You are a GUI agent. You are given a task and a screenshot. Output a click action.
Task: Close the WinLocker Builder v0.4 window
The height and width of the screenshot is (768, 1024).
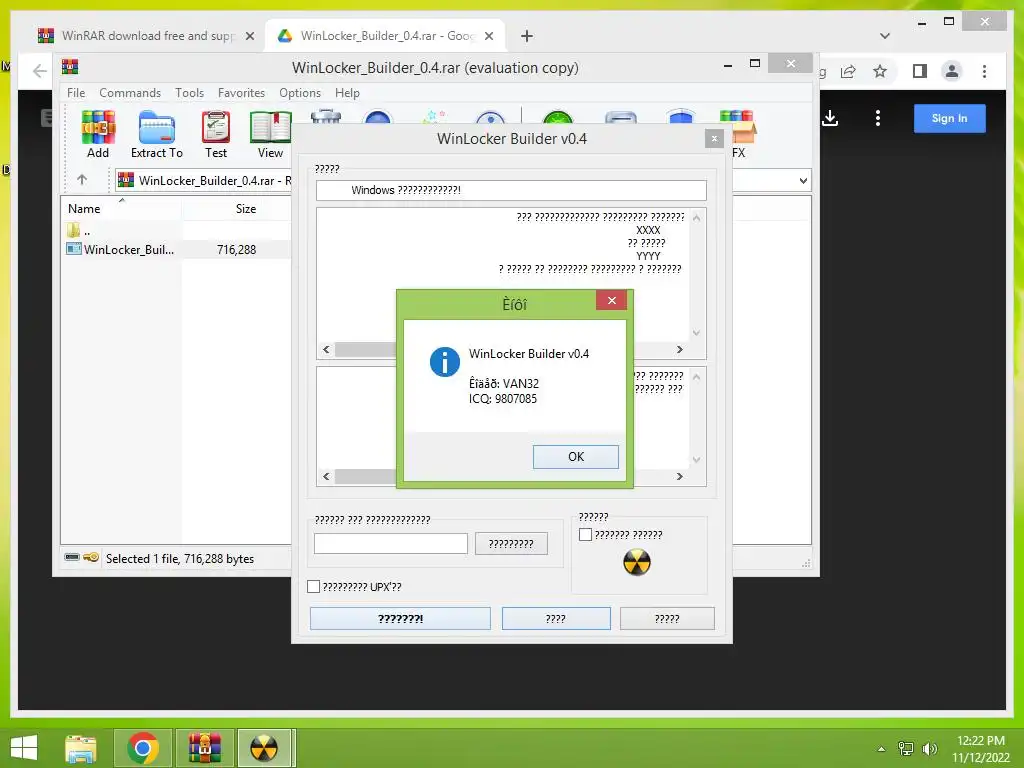pyautogui.click(x=714, y=138)
